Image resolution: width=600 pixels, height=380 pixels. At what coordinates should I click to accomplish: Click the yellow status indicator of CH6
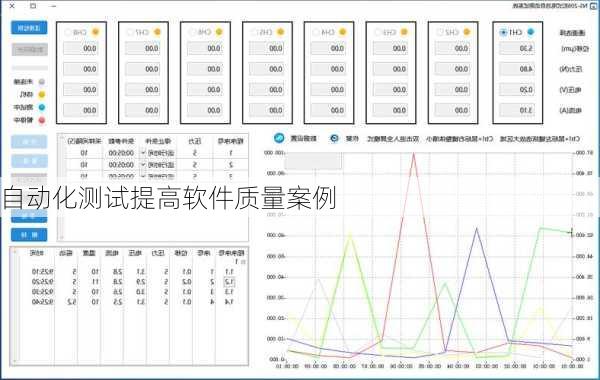tap(219, 32)
